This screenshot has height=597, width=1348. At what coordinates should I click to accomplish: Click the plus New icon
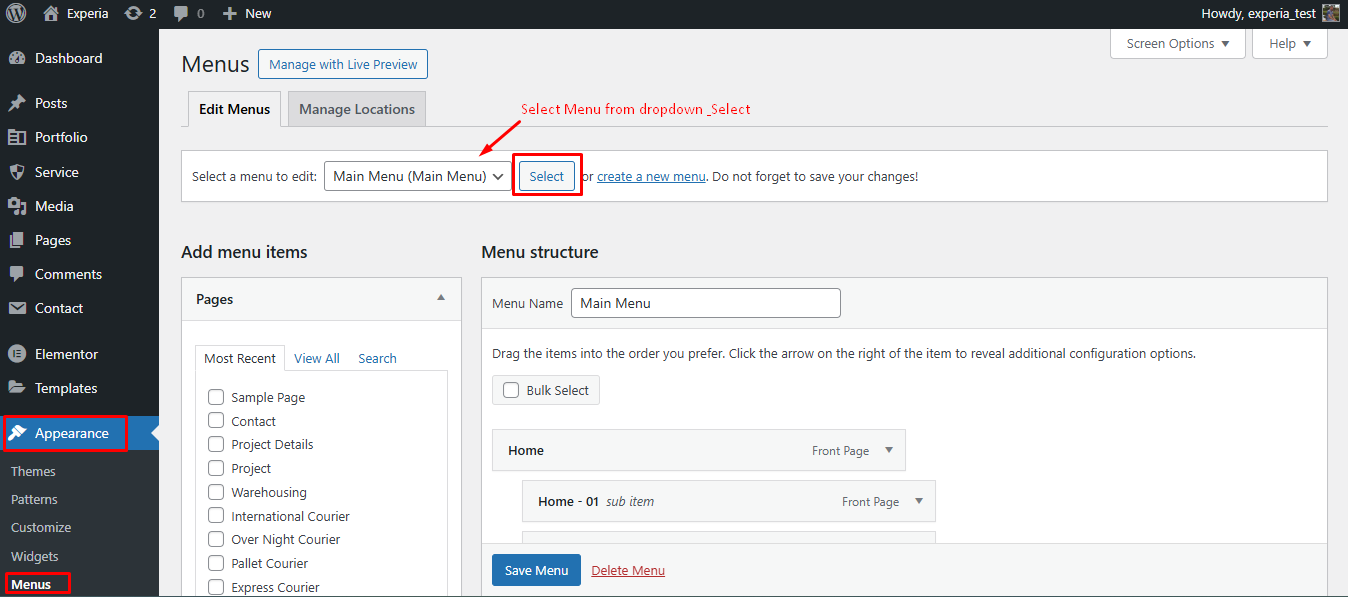point(230,14)
